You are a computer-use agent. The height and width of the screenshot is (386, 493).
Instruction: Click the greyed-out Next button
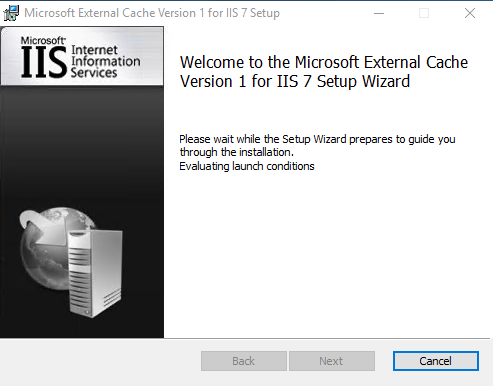(332, 361)
